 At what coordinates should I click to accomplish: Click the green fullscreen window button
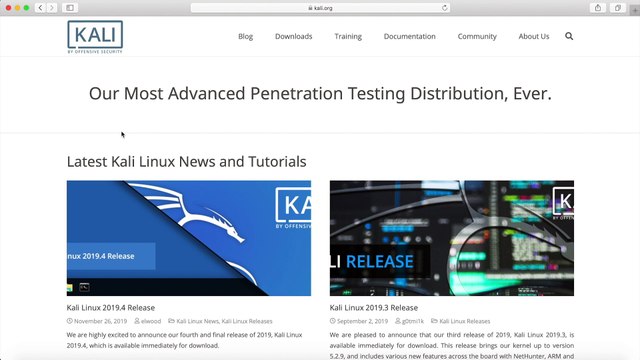tap(26, 8)
